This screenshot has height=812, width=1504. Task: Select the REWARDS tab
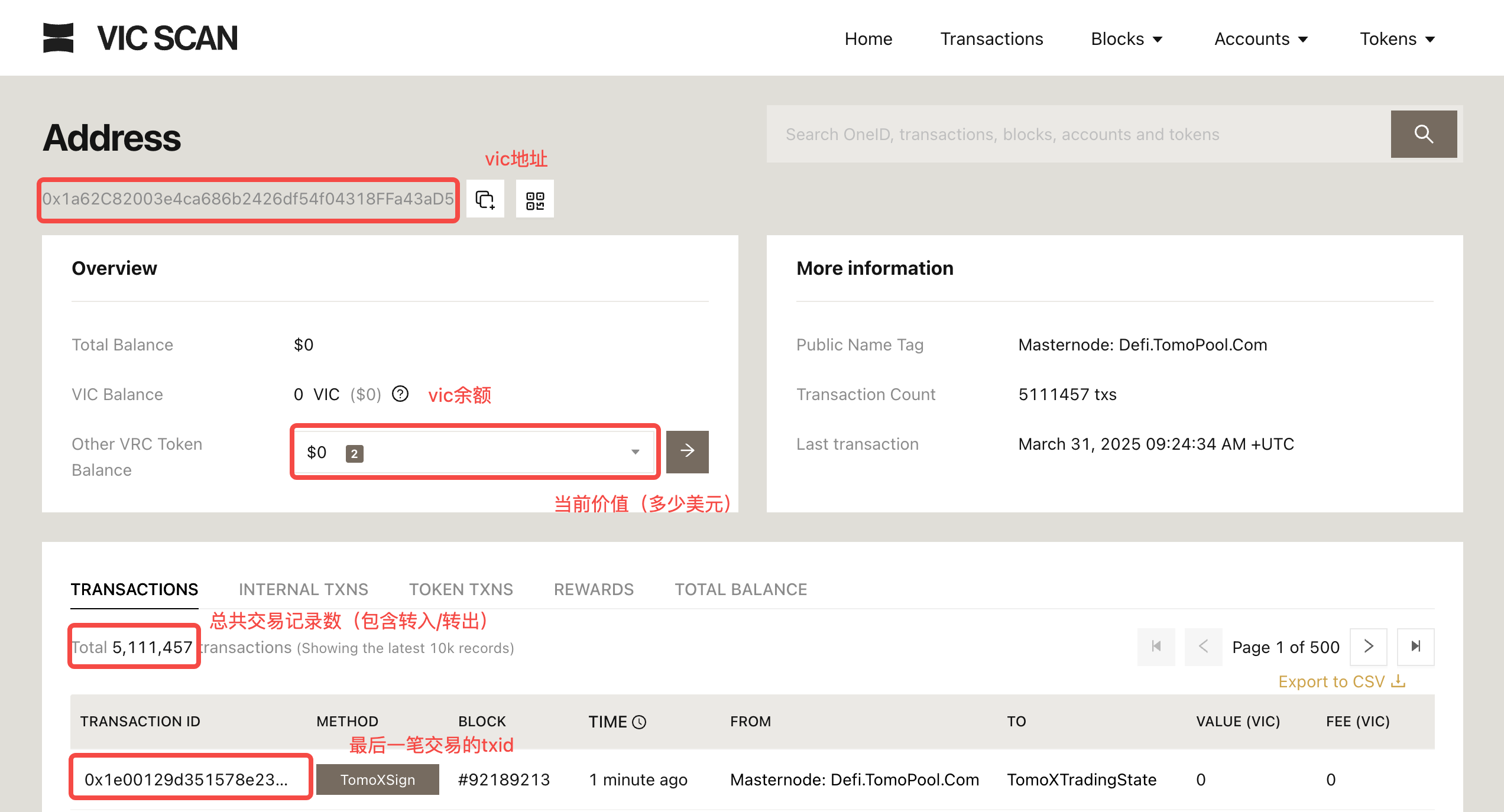pyautogui.click(x=594, y=589)
